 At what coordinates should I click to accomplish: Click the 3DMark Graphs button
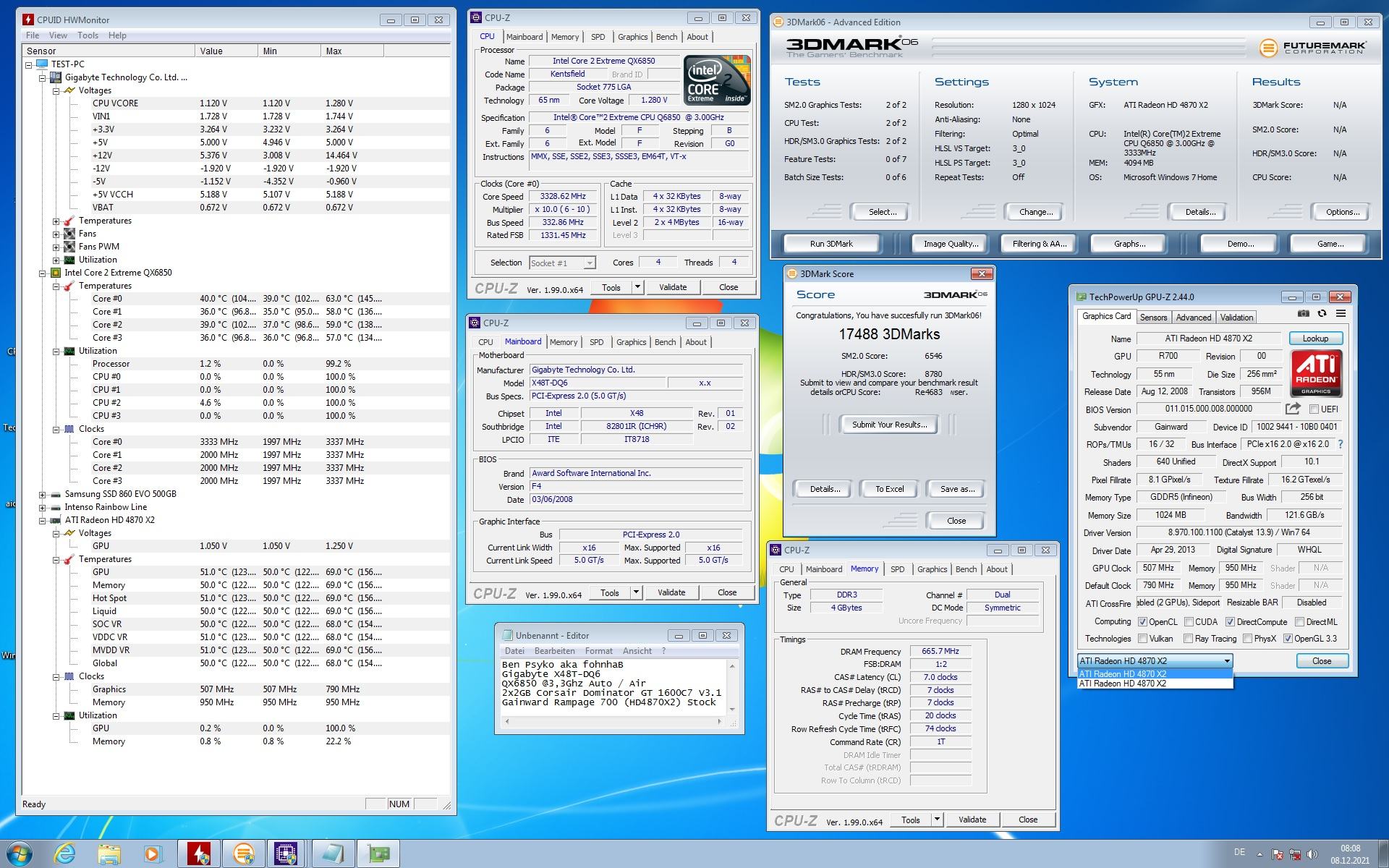tap(1127, 243)
